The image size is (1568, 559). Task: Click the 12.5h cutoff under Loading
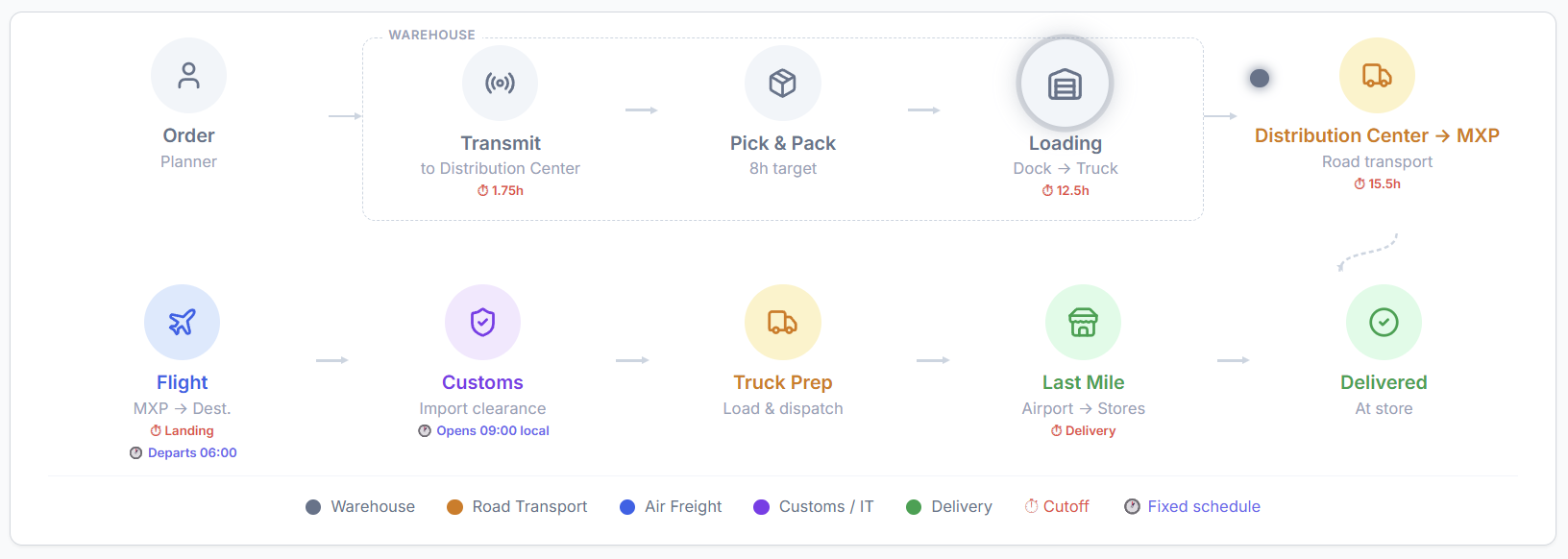pos(1066,190)
